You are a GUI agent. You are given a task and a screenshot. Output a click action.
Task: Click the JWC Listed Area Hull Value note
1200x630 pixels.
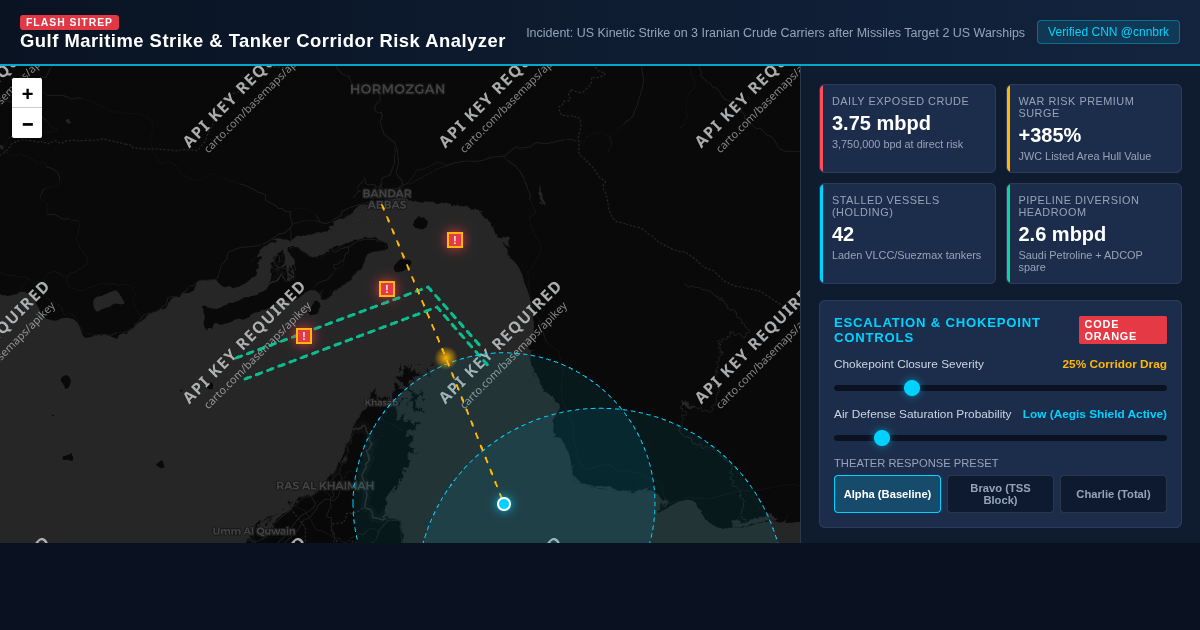1085,156
